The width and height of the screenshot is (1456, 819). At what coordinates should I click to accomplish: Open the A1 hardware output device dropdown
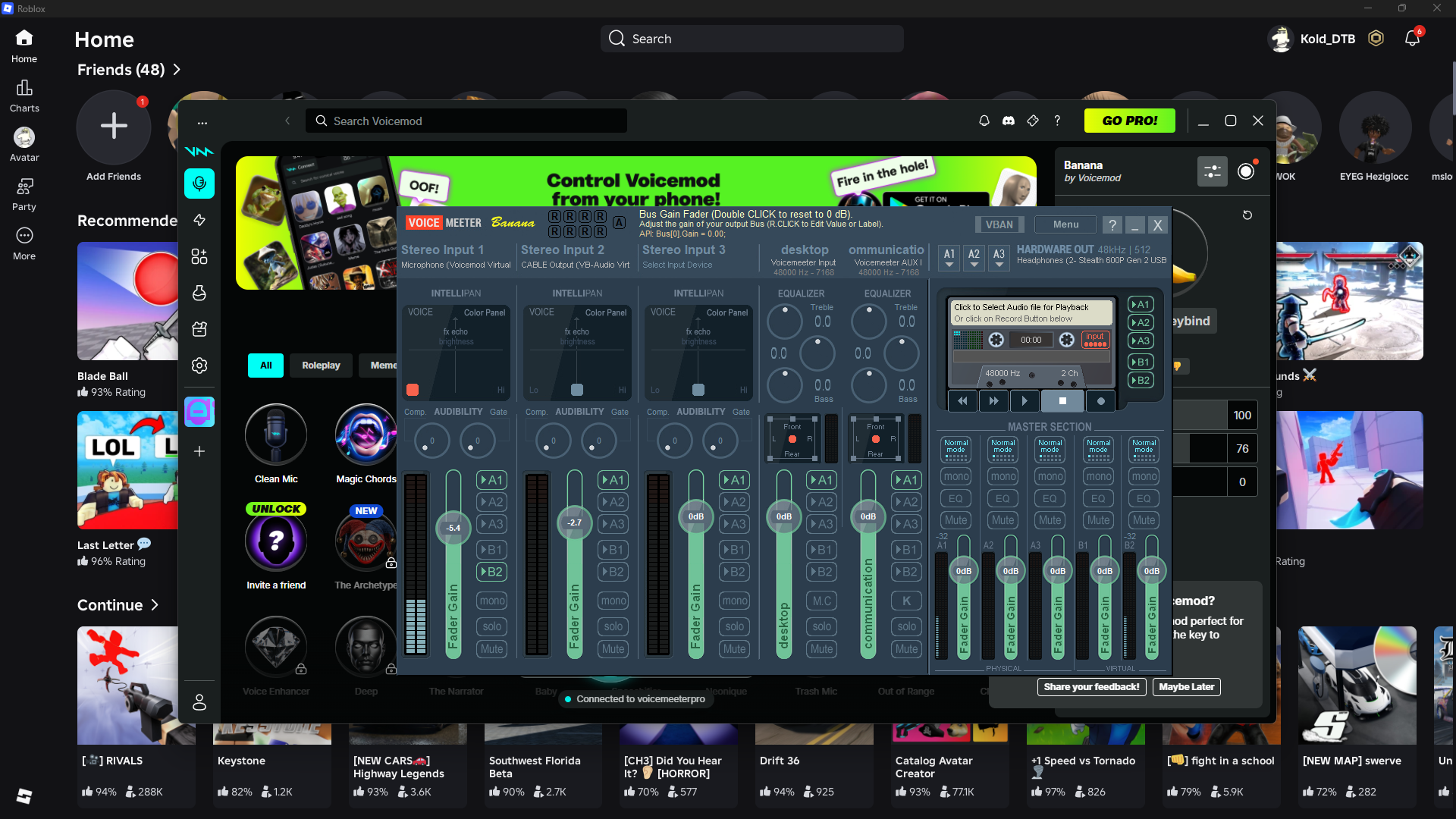pyautogui.click(x=949, y=258)
